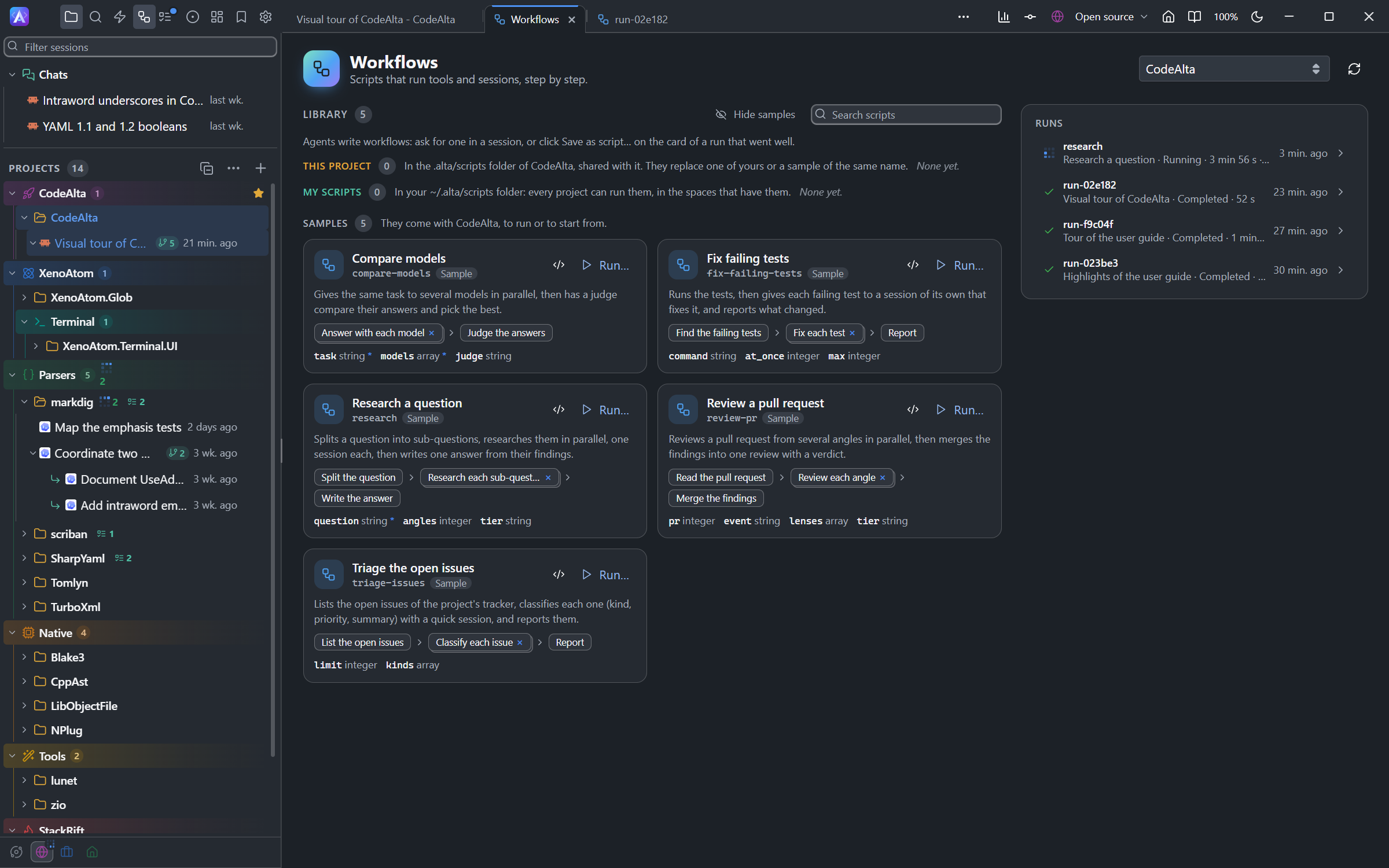Image resolution: width=1389 pixels, height=868 pixels.
Task: Open the book documentation icon
Action: [x=1194, y=17]
